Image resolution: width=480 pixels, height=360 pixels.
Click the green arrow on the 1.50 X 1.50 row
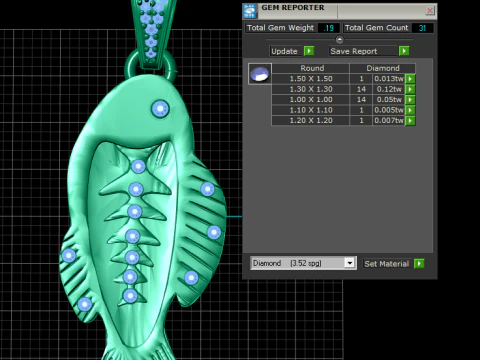410,79
